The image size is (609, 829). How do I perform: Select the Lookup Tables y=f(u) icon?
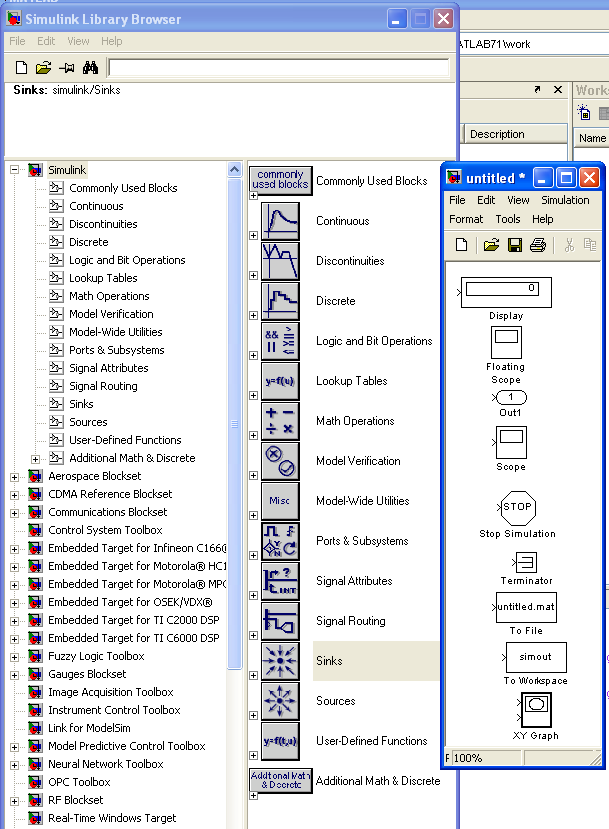(280, 381)
